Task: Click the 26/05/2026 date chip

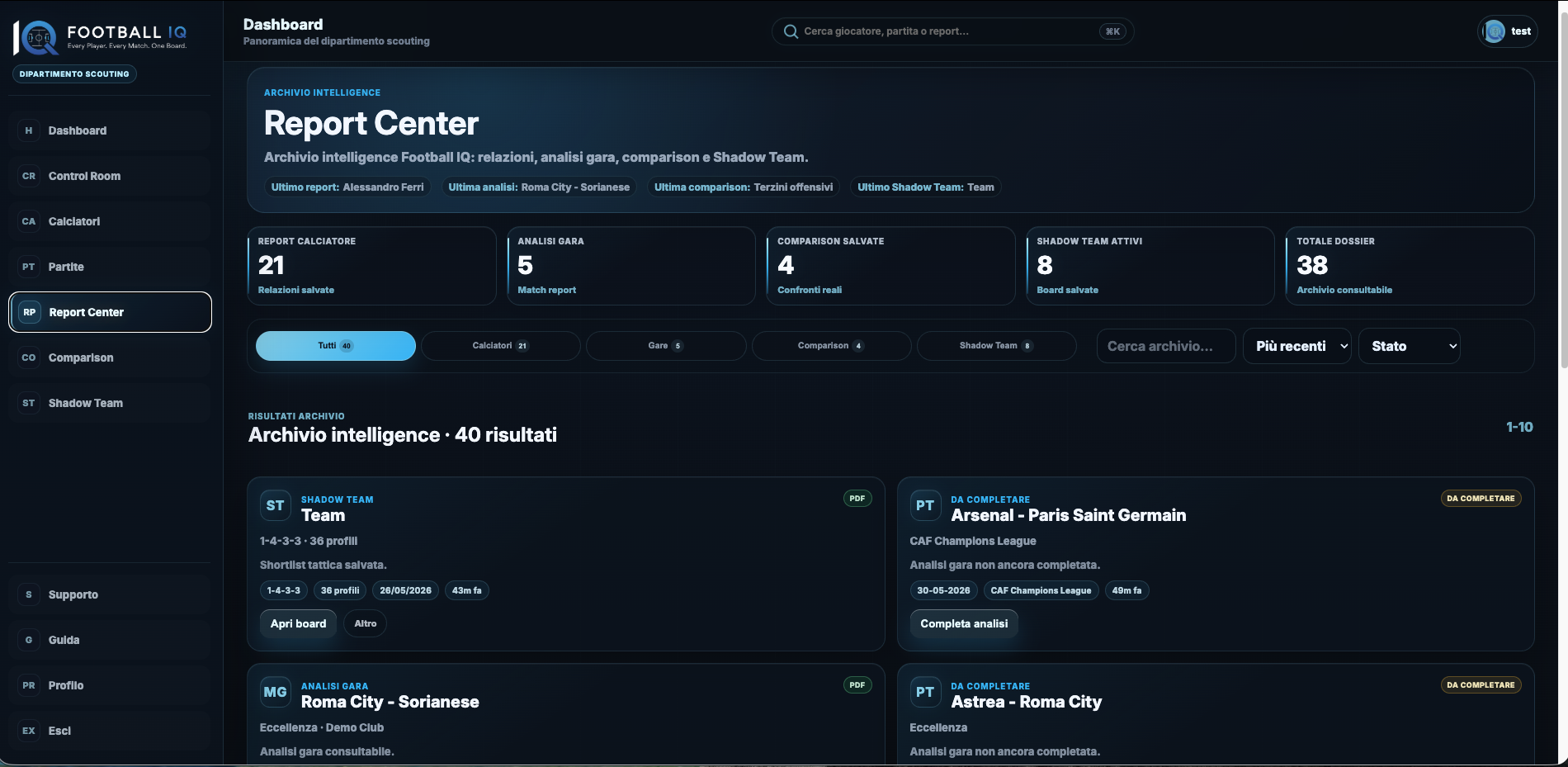Action: point(405,590)
